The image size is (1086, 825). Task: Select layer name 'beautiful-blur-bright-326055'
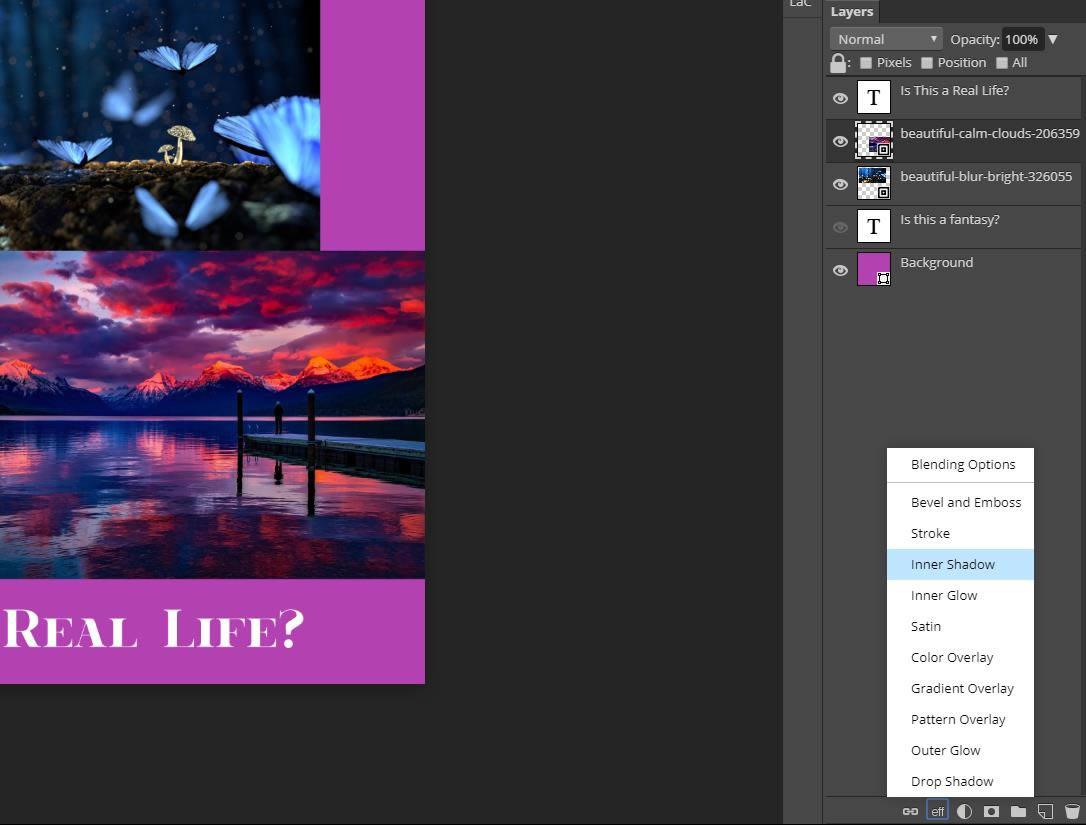tap(986, 177)
